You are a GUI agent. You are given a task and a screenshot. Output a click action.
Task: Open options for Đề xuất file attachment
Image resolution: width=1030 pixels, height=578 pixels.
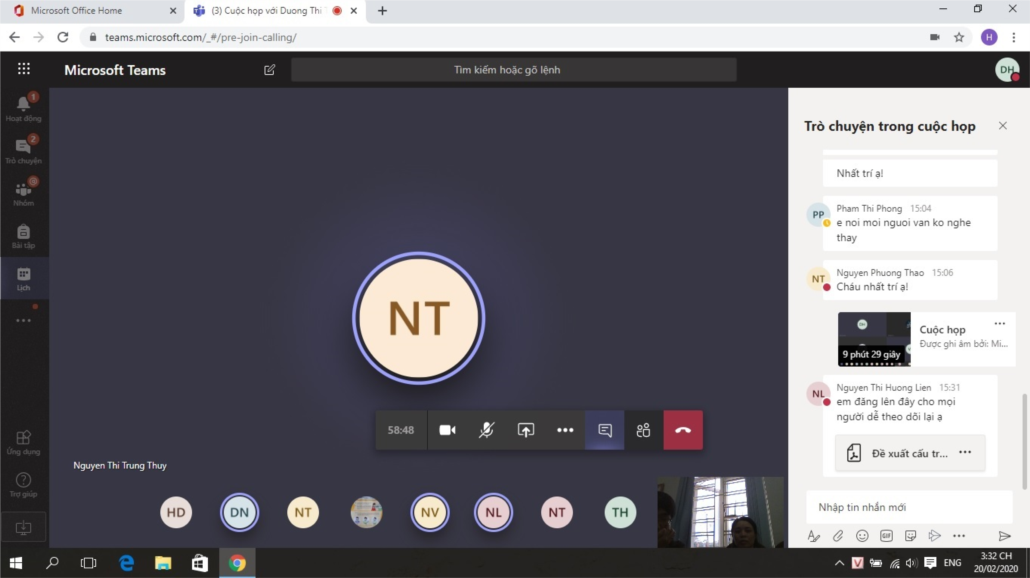point(965,452)
